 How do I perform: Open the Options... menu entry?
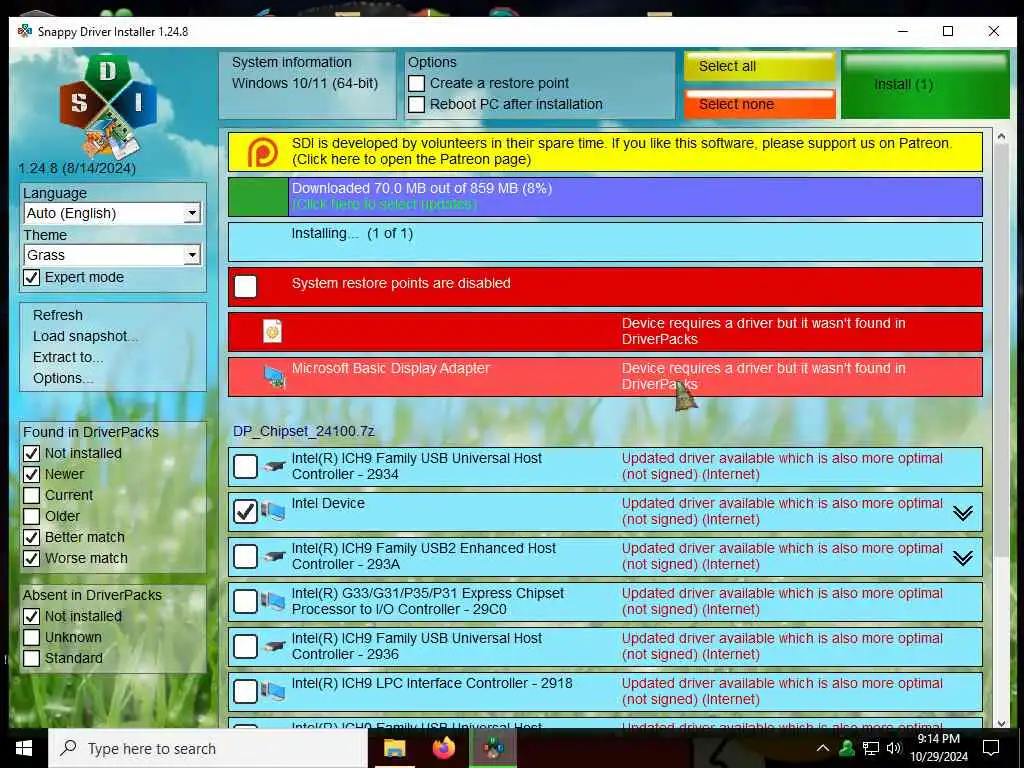click(x=63, y=378)
